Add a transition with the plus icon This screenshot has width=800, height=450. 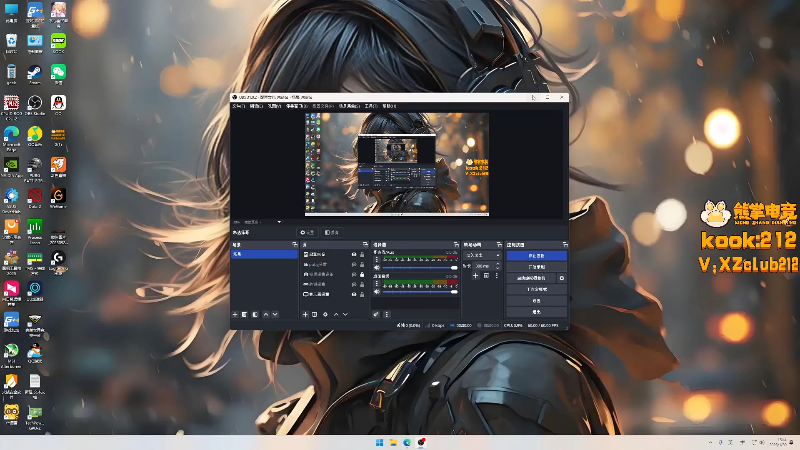point(475,276)
